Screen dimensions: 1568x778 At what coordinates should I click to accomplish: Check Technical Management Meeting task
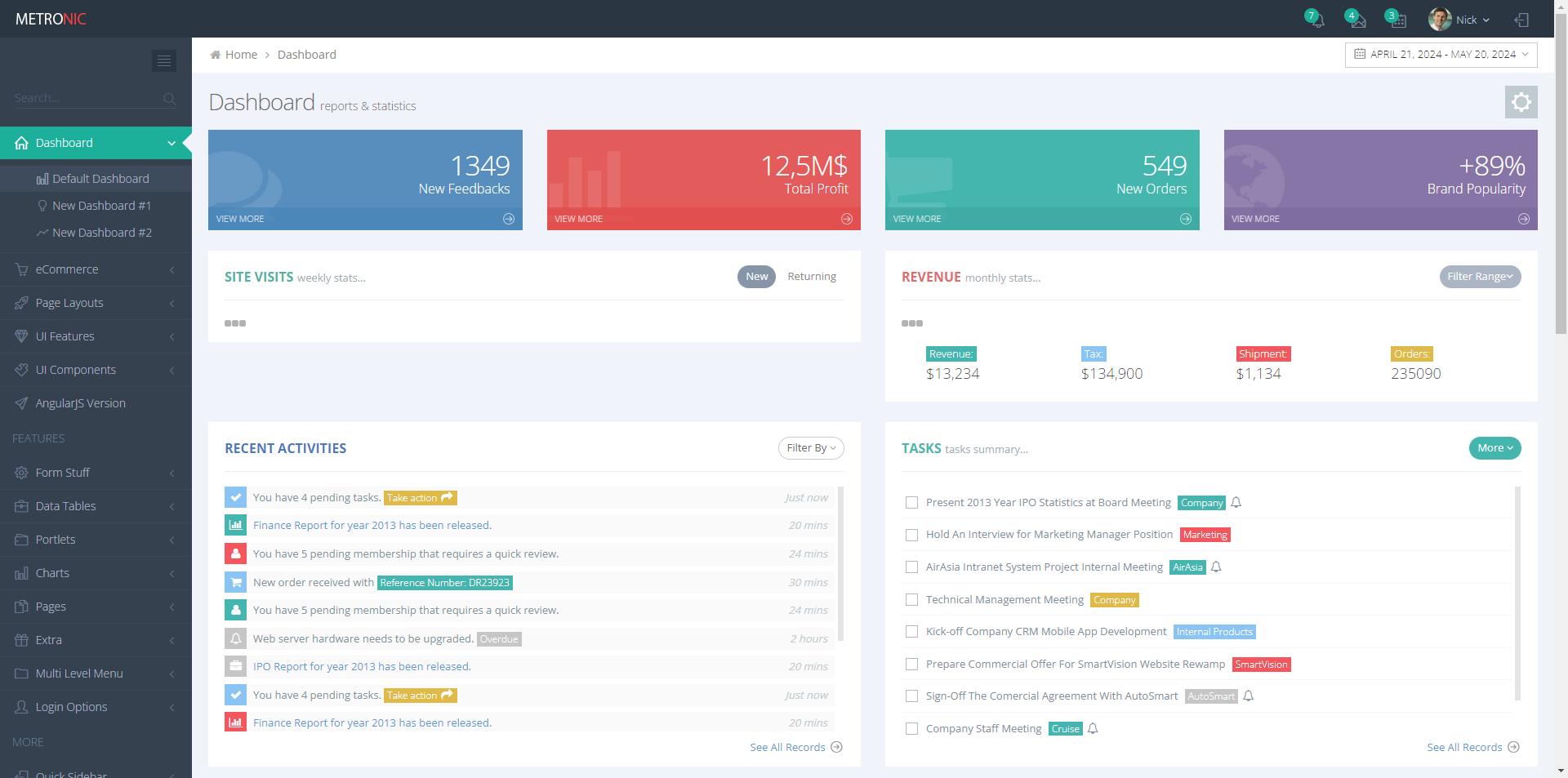pyautogui.click(x=911, y=600)
